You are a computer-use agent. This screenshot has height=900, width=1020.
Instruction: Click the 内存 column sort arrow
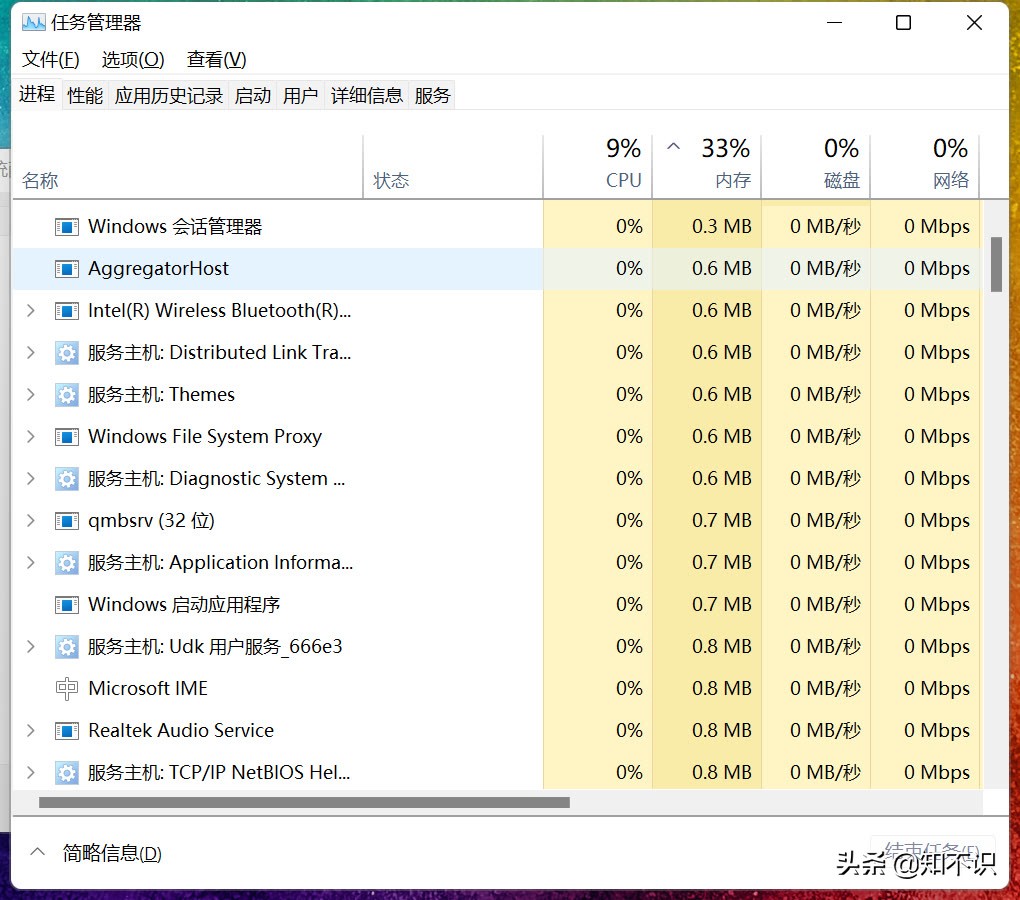click(674, 148)
